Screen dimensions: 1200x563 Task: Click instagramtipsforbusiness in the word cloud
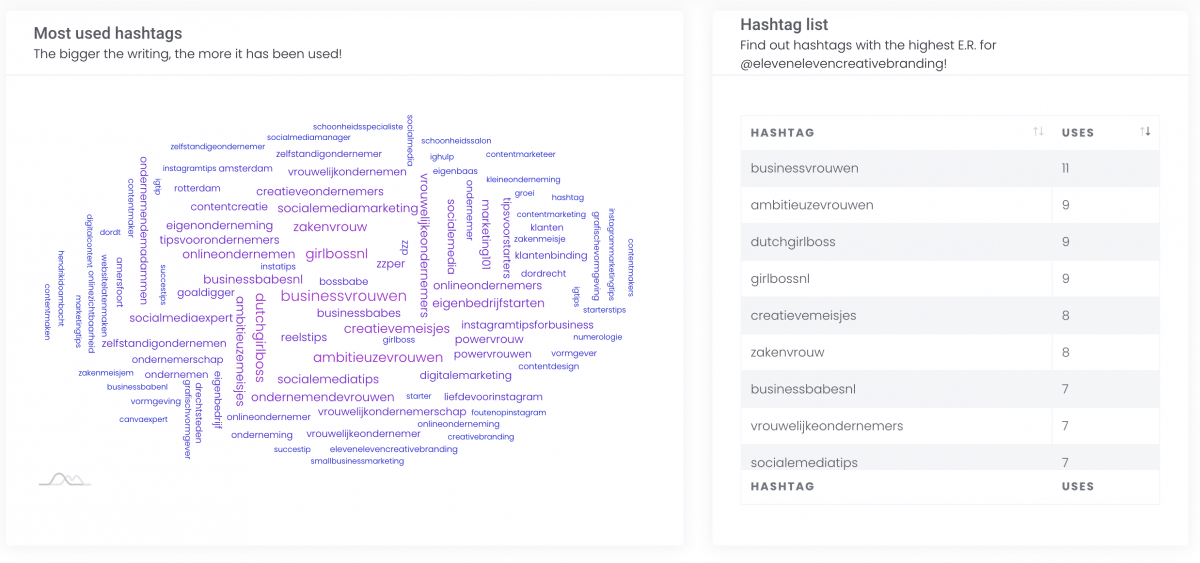click(527, 324)
